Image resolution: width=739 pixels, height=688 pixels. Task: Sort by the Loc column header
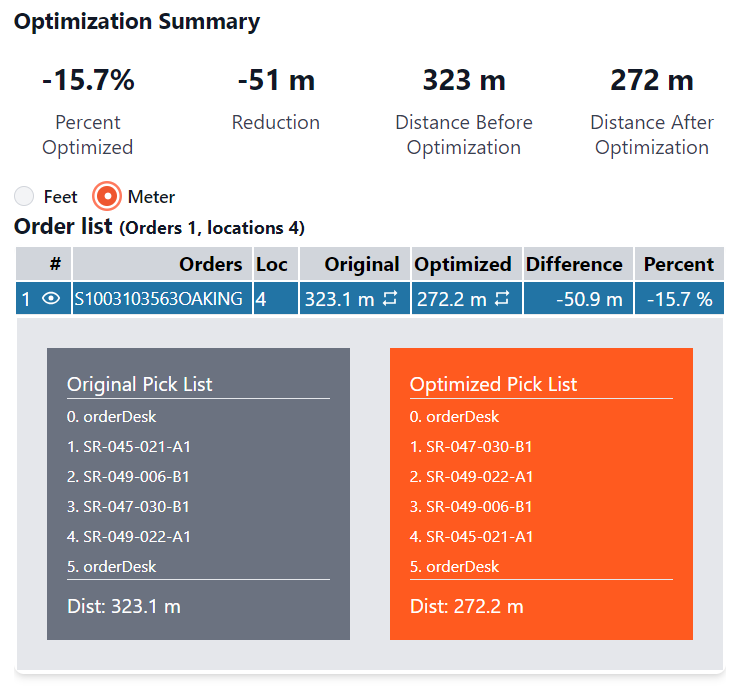[x=271, y=264]
